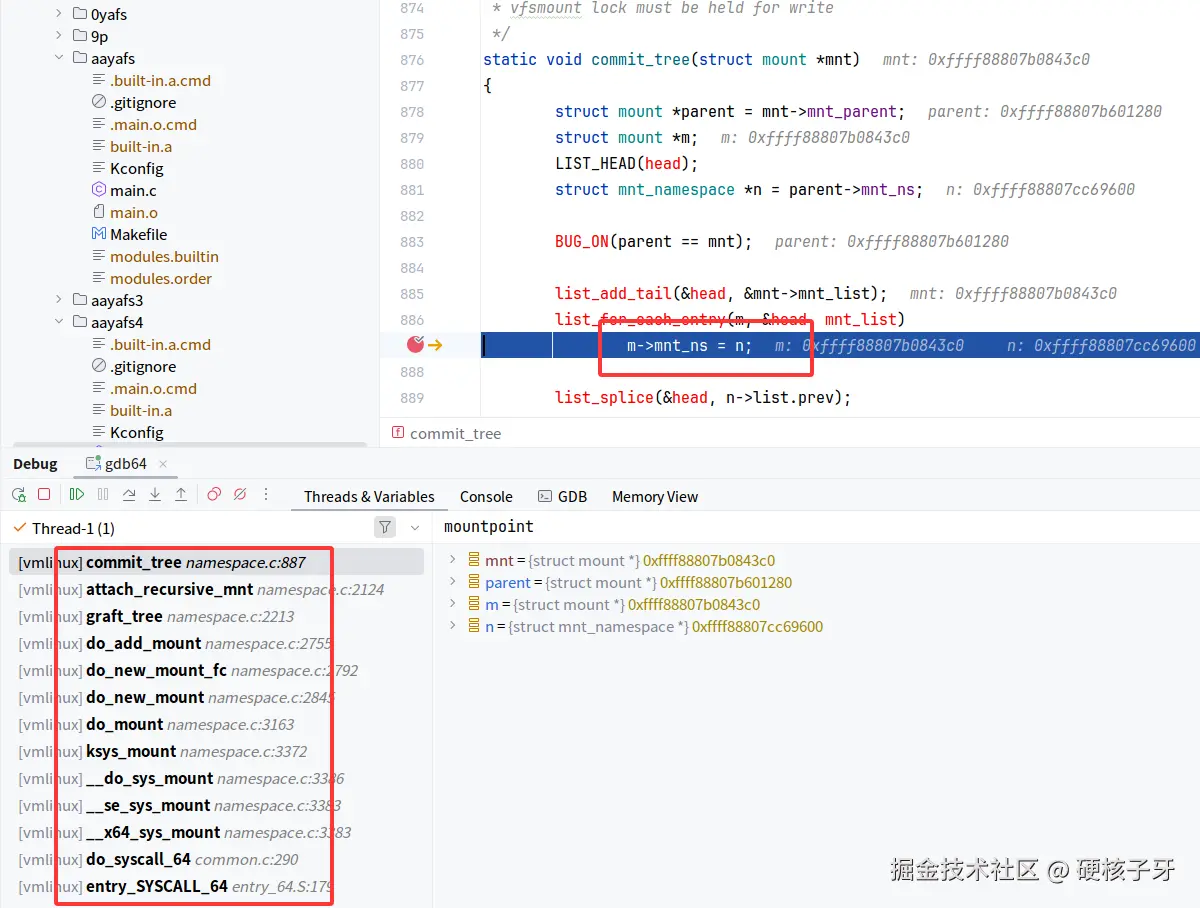Open Makefile in the aayafs folder
1200x908 pixels.
pyautogui.click(x=139, y=234)
